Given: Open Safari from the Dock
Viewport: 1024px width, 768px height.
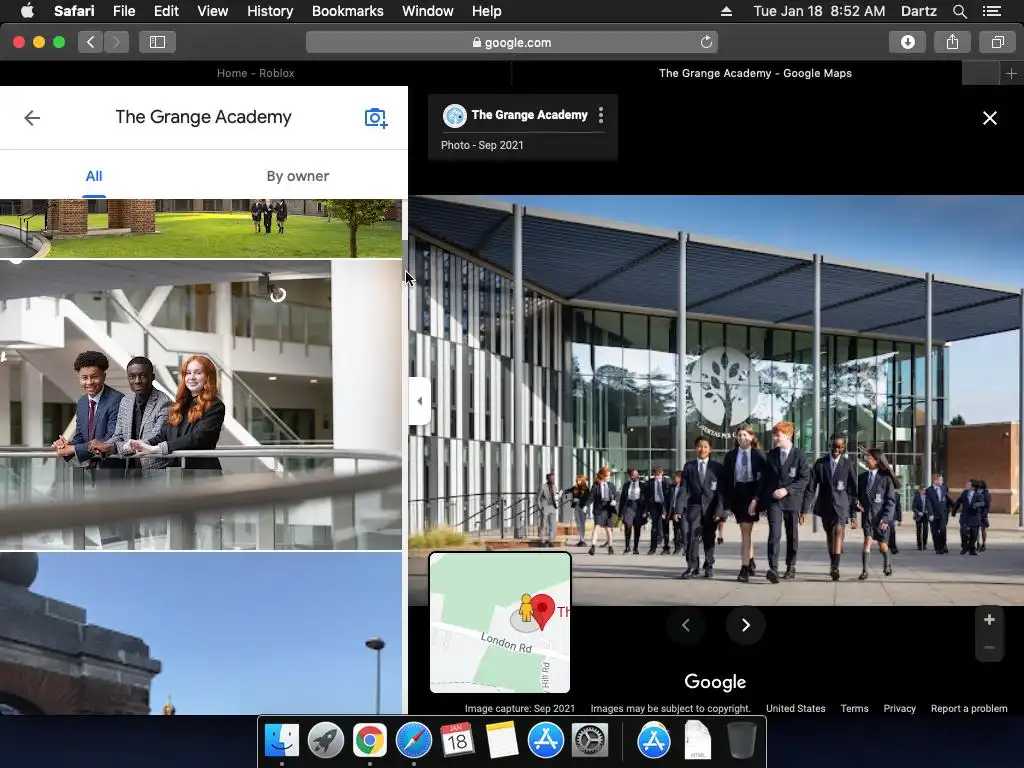Looking at the screenshot, I should tap(413, 740).
